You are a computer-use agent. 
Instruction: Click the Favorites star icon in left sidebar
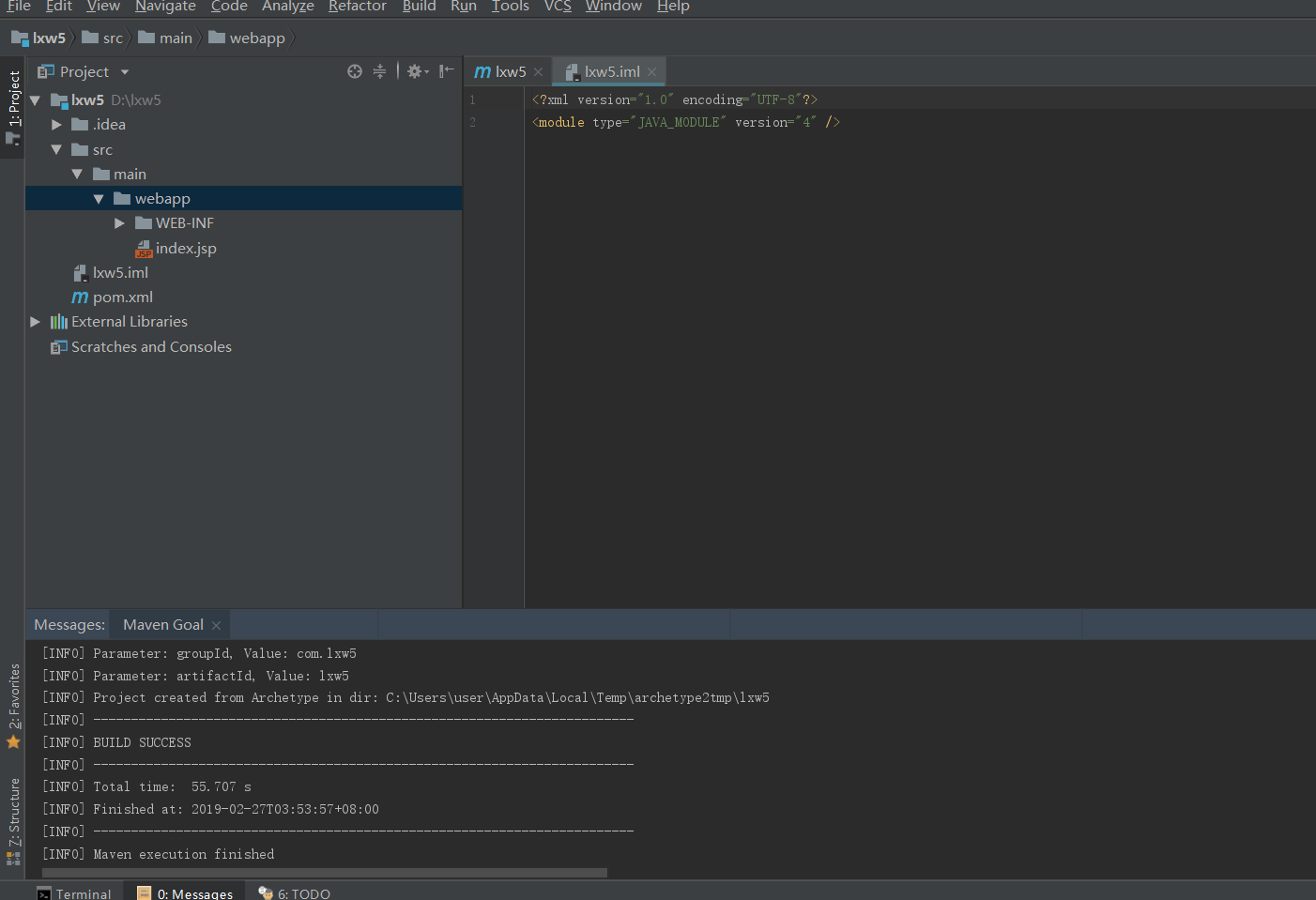tap(13, 741)
